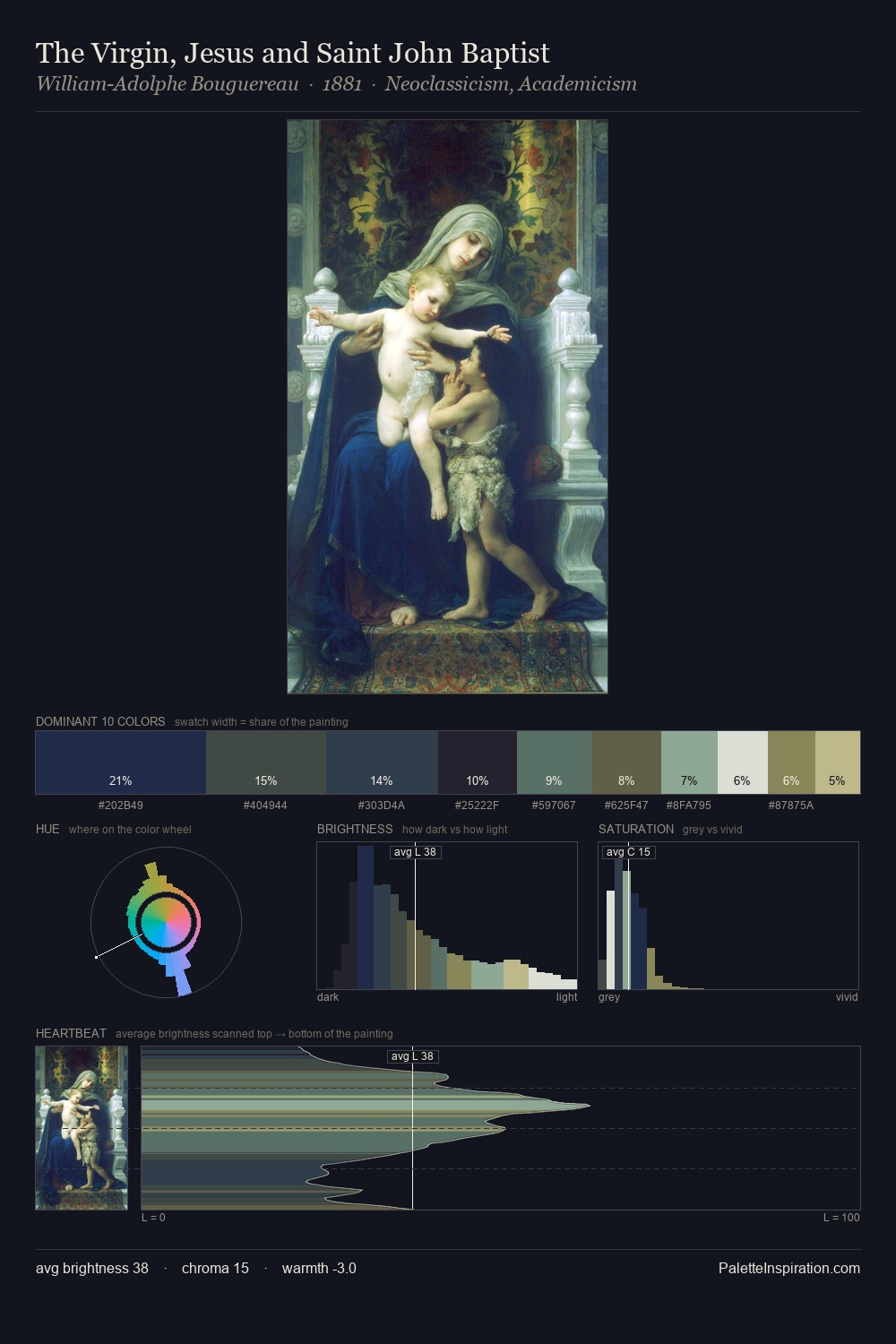Click the blue spike on the hue wheel
The width and height of the screenshot is (896, 1344).
tap(181, 977)
